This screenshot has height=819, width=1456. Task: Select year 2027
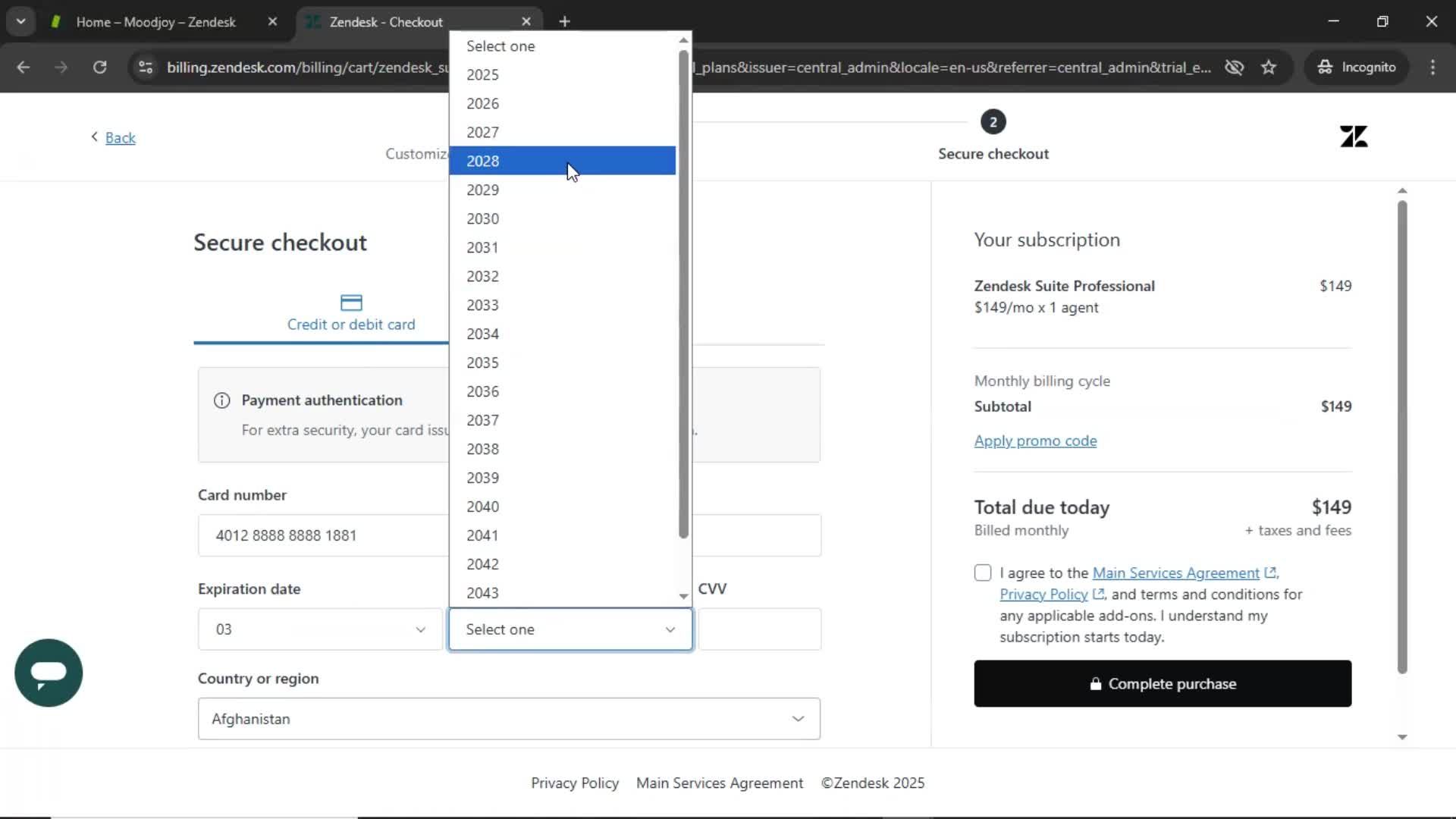click(562, 132)
